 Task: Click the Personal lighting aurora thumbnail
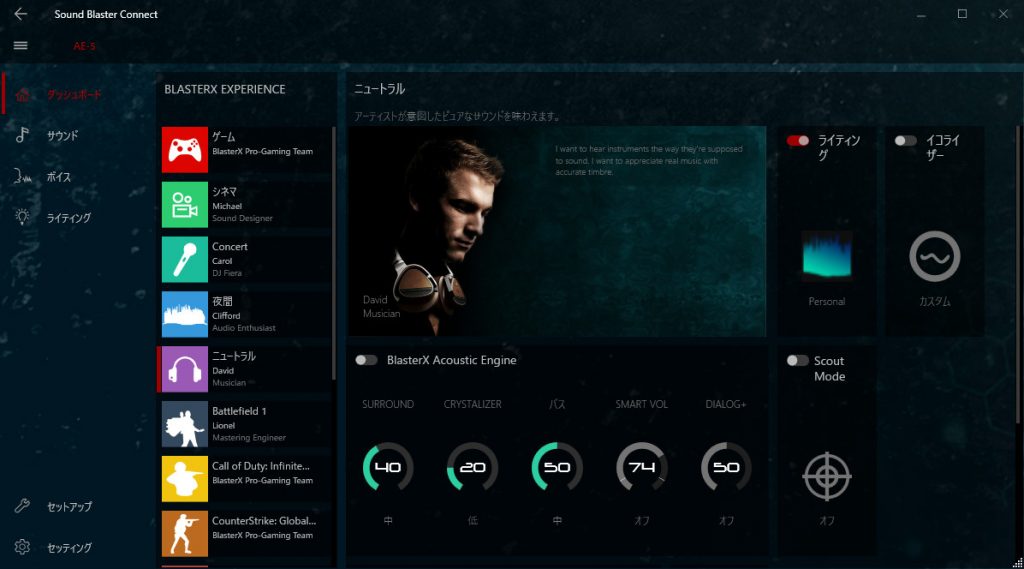[827, 256]
